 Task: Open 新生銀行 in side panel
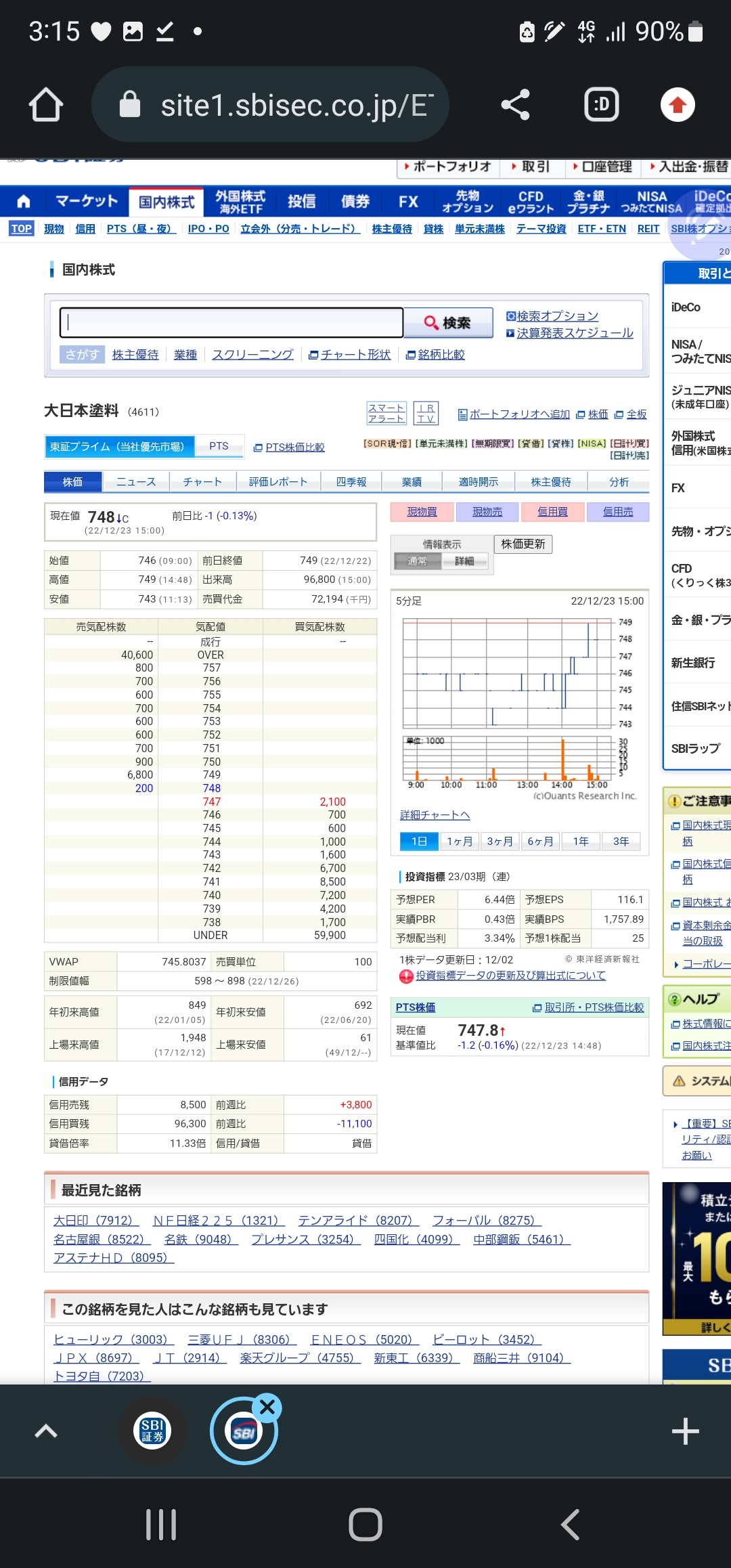[693, 663]
